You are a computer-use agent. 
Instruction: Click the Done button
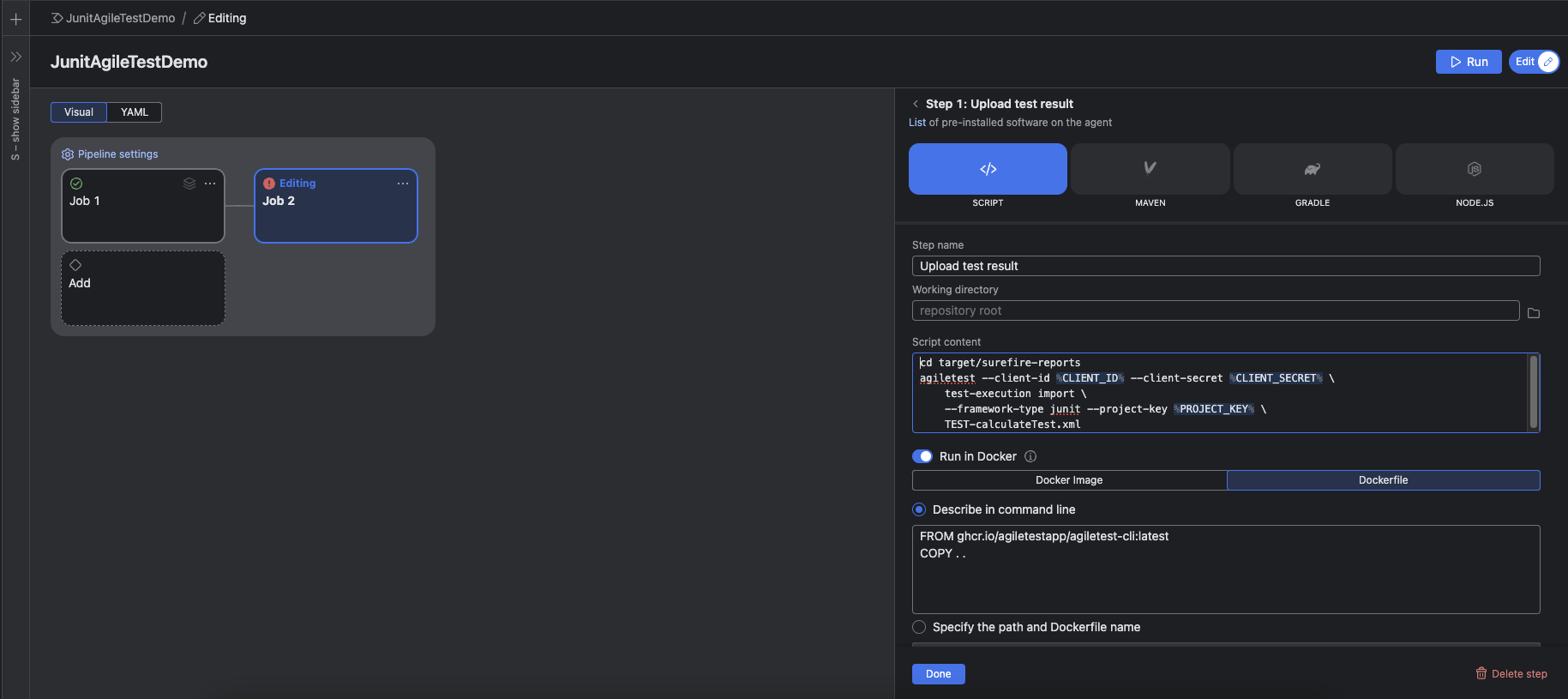pyautogui.click(x=938, y=674)
